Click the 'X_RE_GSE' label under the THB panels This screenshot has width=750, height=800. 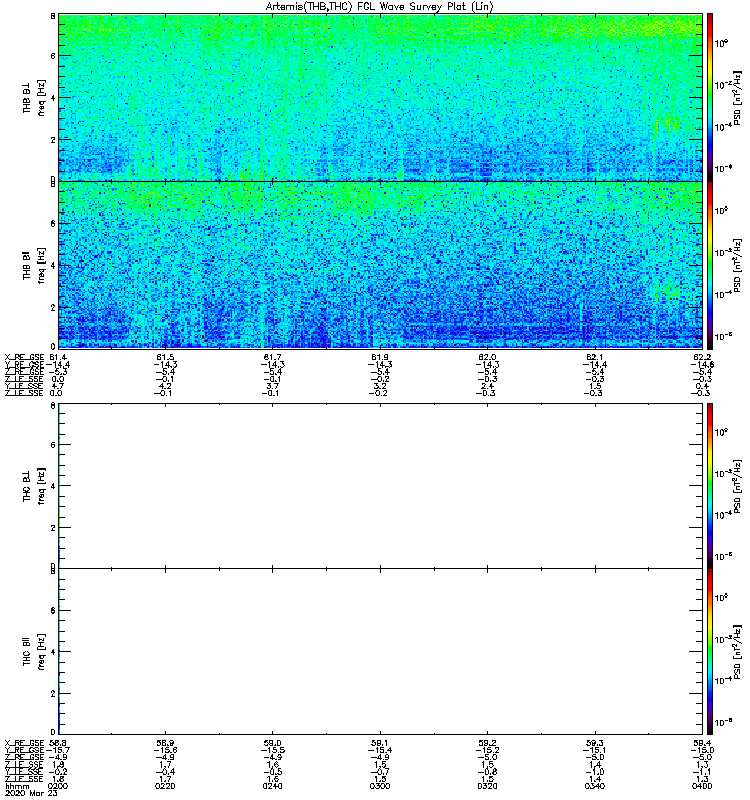click(x=24, y=357)
